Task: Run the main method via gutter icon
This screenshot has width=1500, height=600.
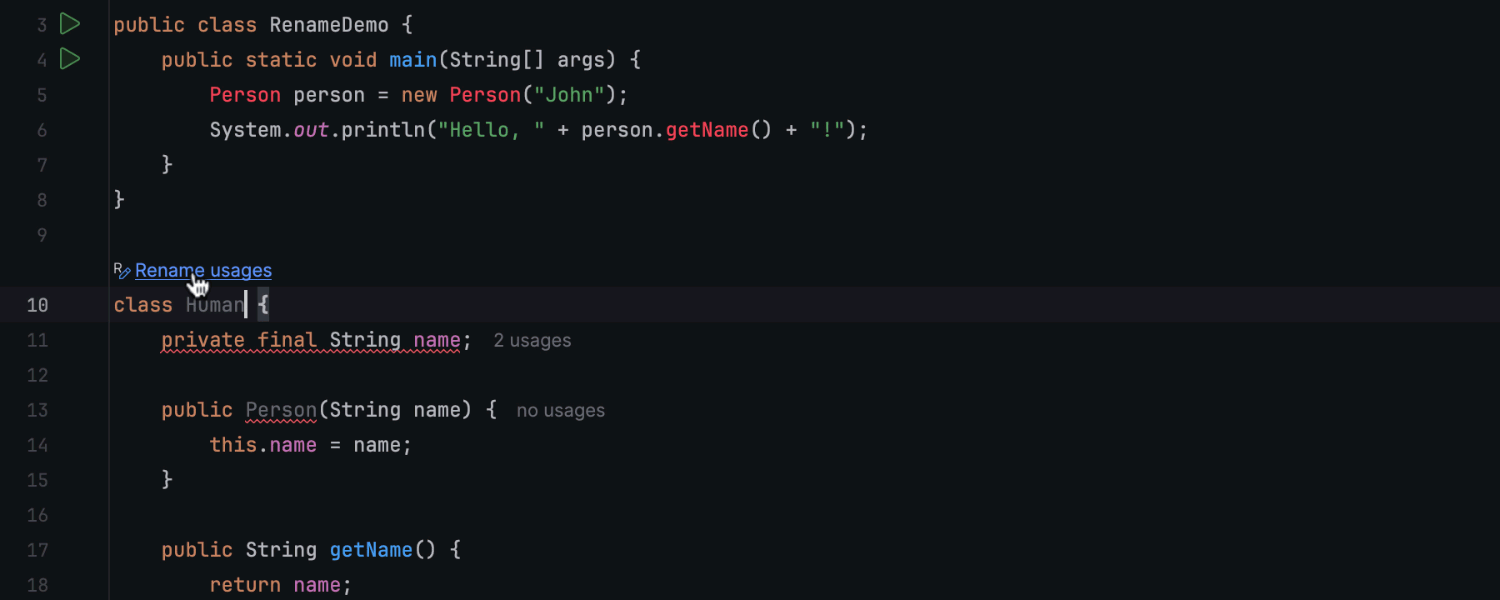Action: click(x=69, y=59)
